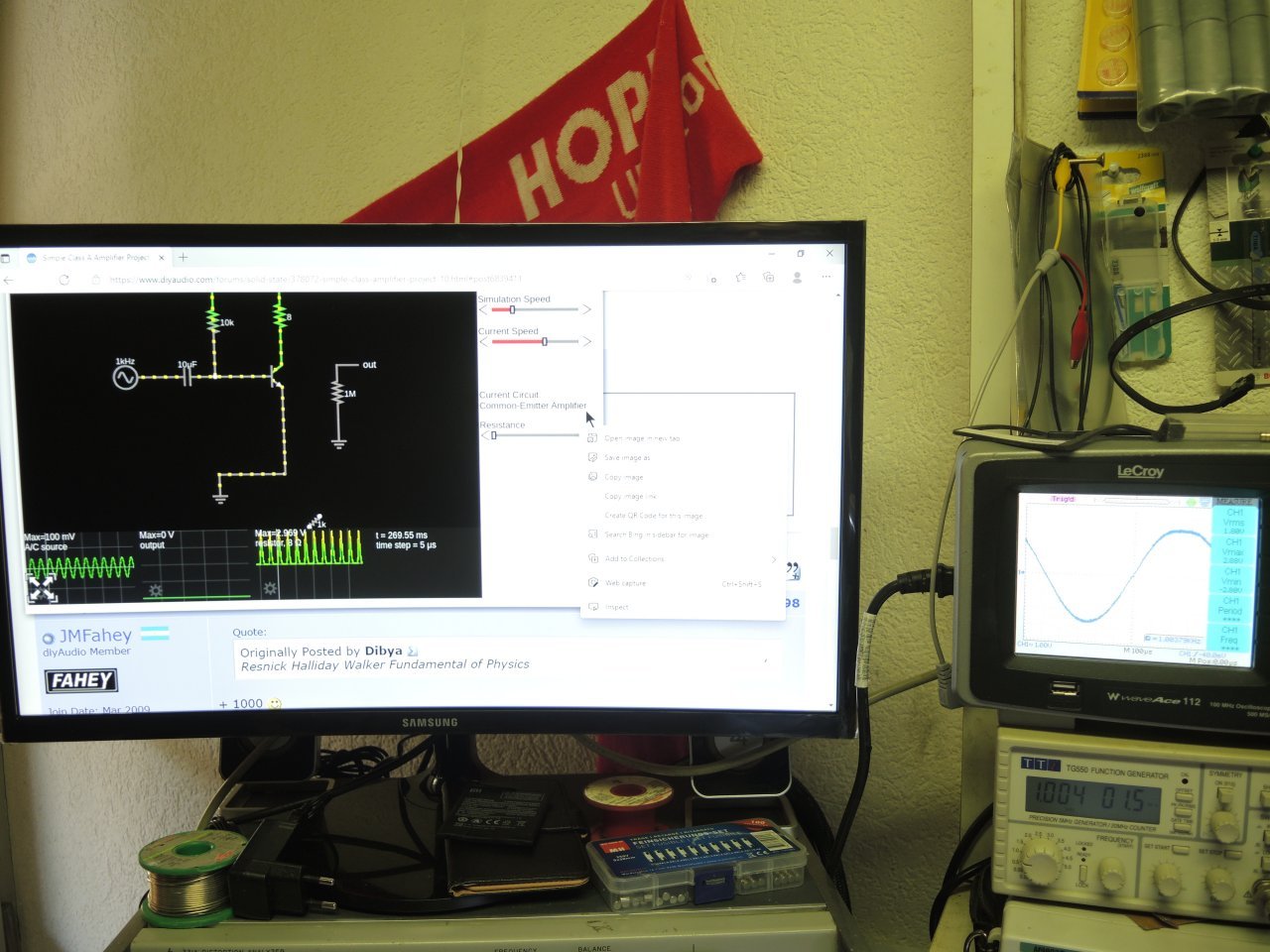The height and width of the screenshot is (952, 1270).
Task: Click the ground symbol below 1M resistor
Action: 338,442
